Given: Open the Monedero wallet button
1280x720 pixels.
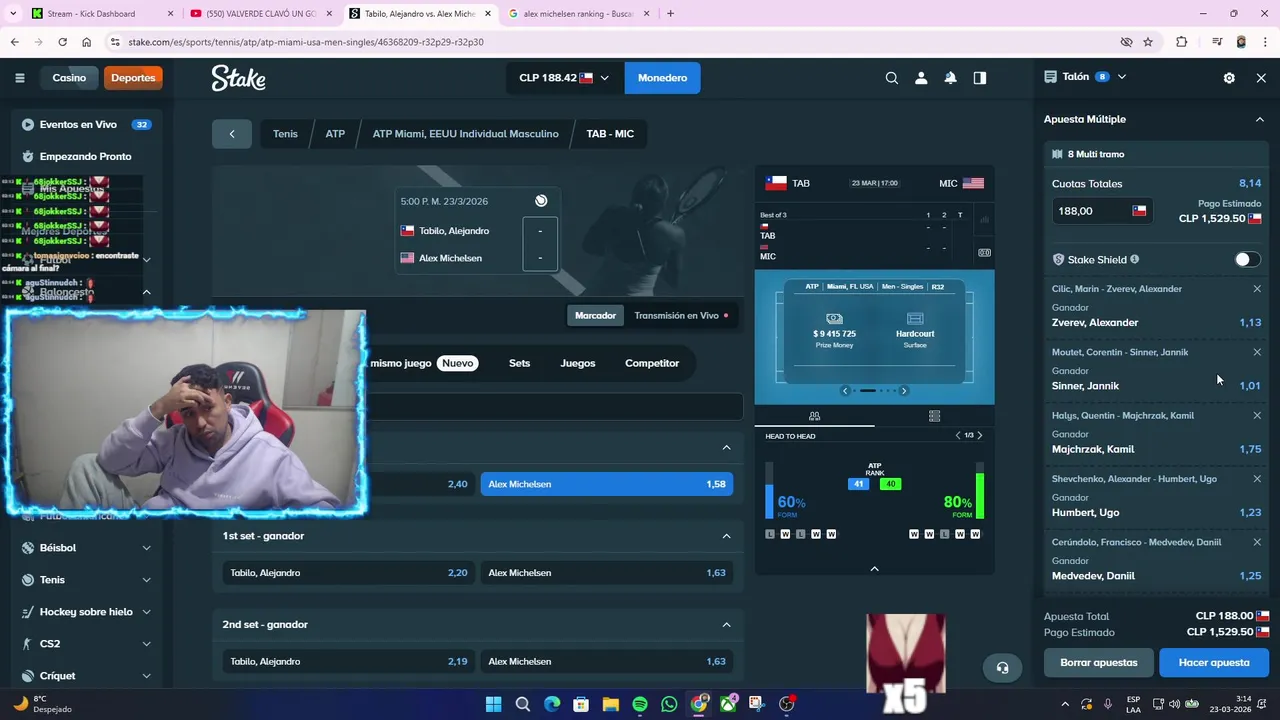Looking at the screenshot, I should tap(662, 78).
